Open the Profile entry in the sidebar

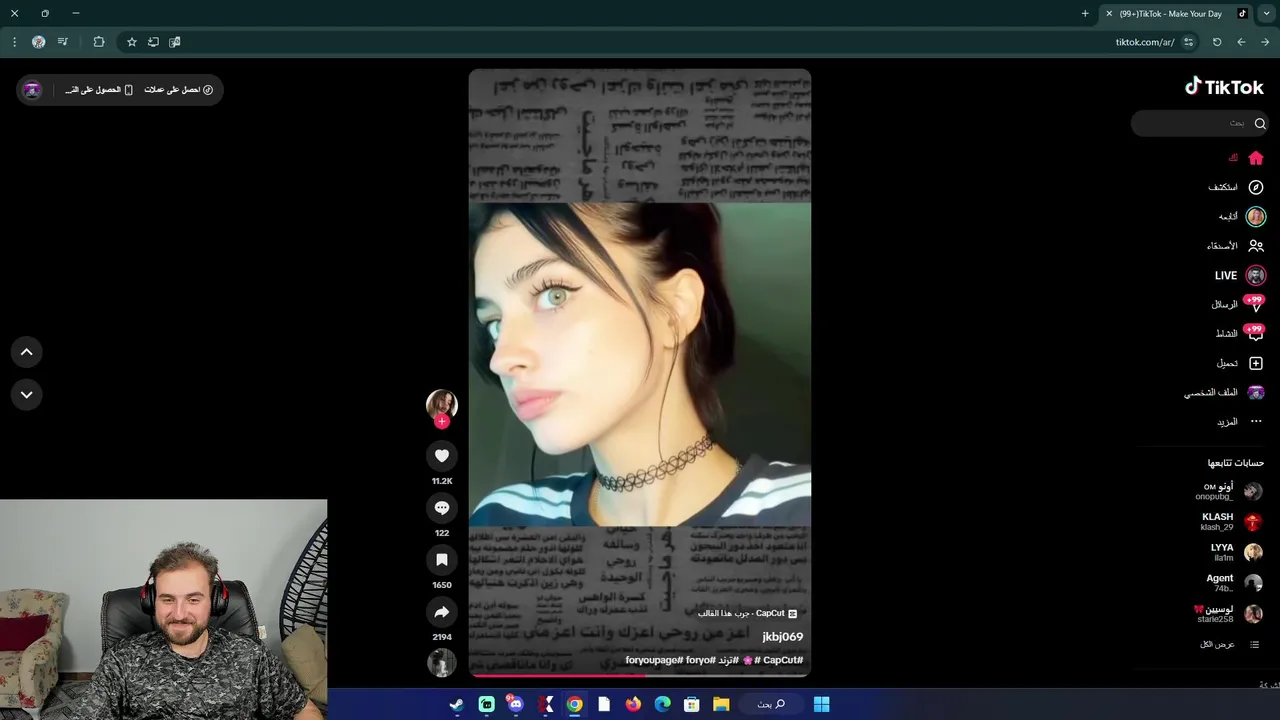click(x=1225, y=392)
